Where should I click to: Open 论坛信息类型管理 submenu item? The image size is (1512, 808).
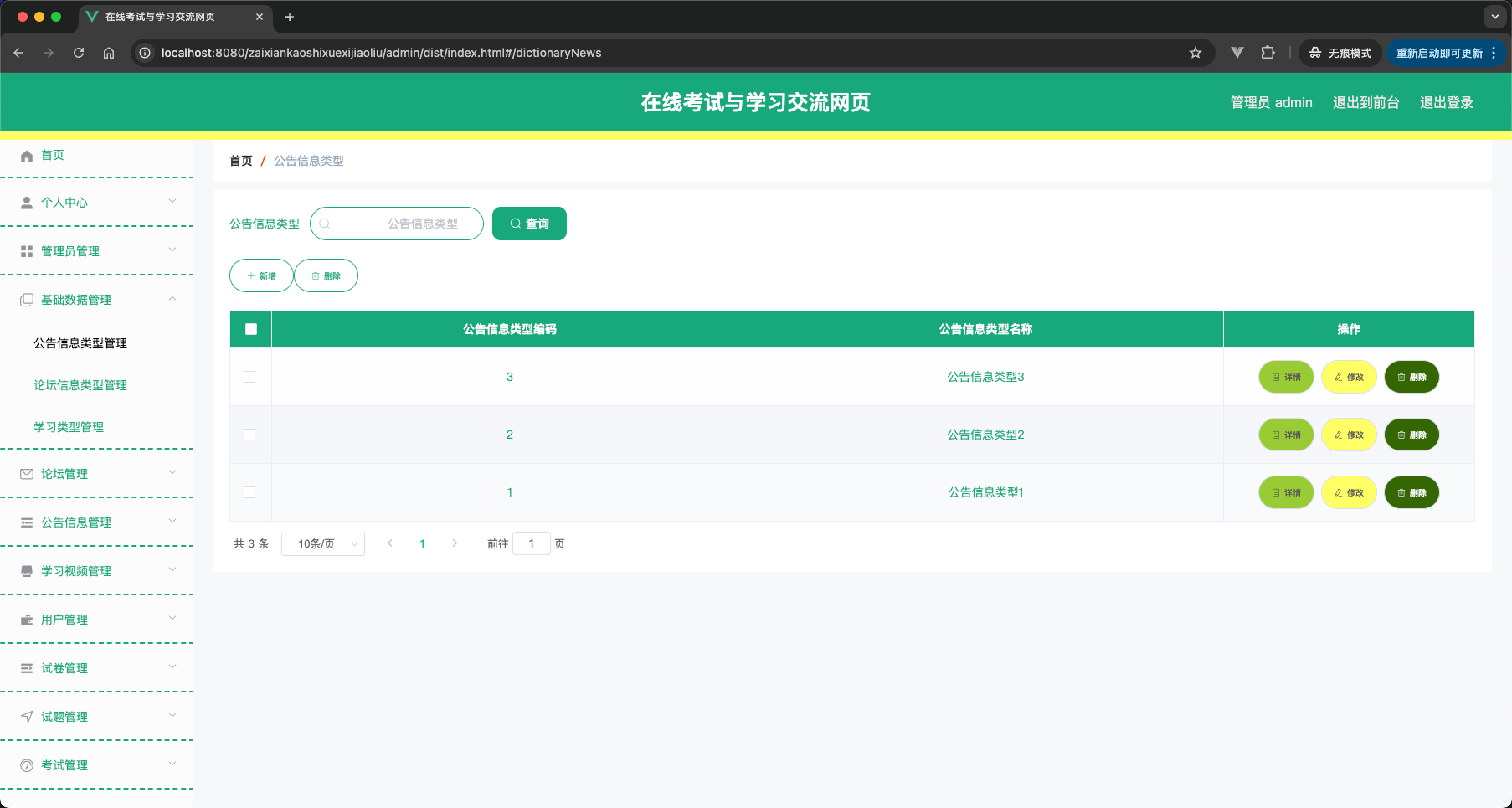pyautogui.click(x=80, y=385)
